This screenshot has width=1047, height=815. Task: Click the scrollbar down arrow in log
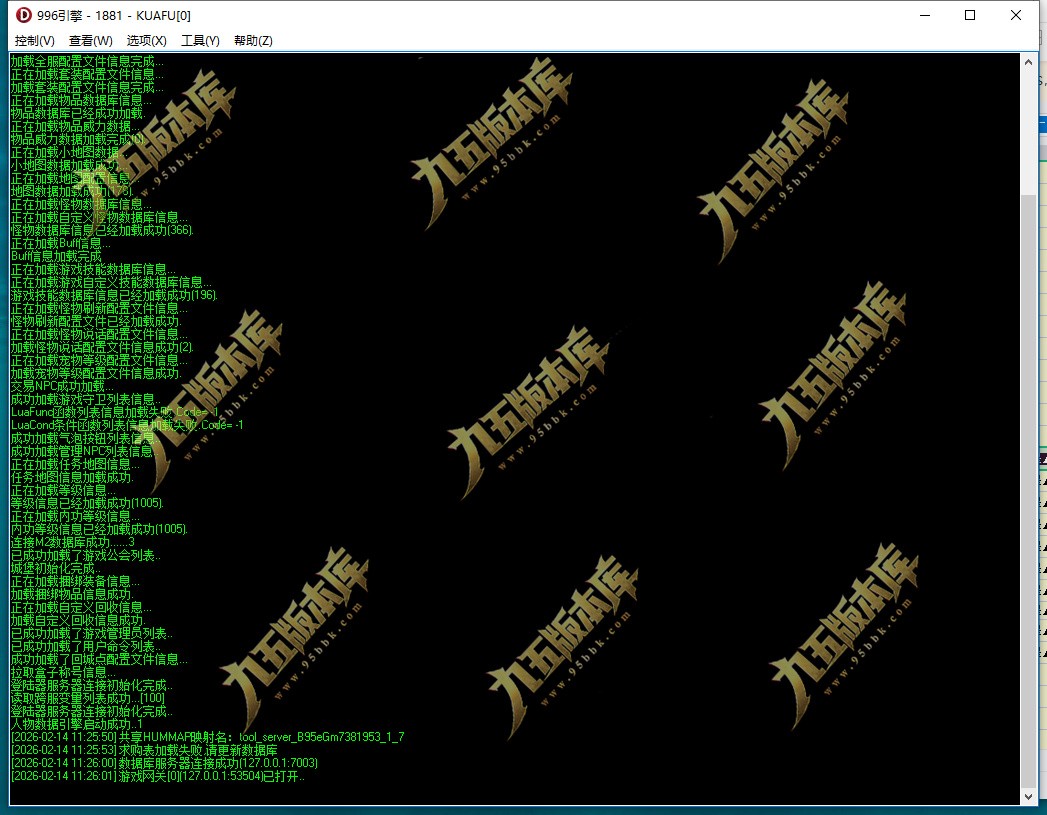(x=1029, y=796)
